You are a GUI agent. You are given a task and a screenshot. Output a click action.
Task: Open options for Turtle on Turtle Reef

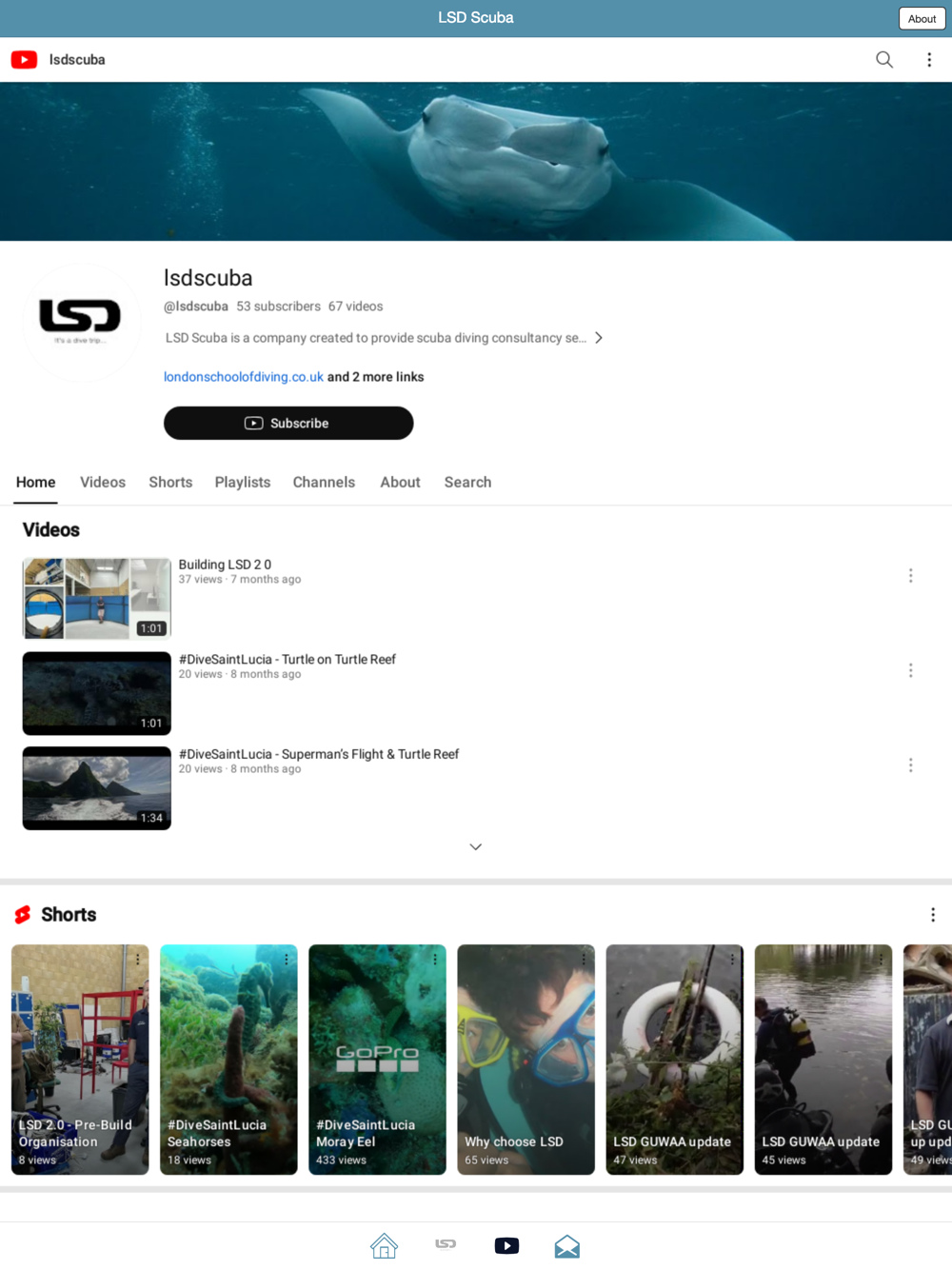tap(911, 671)
